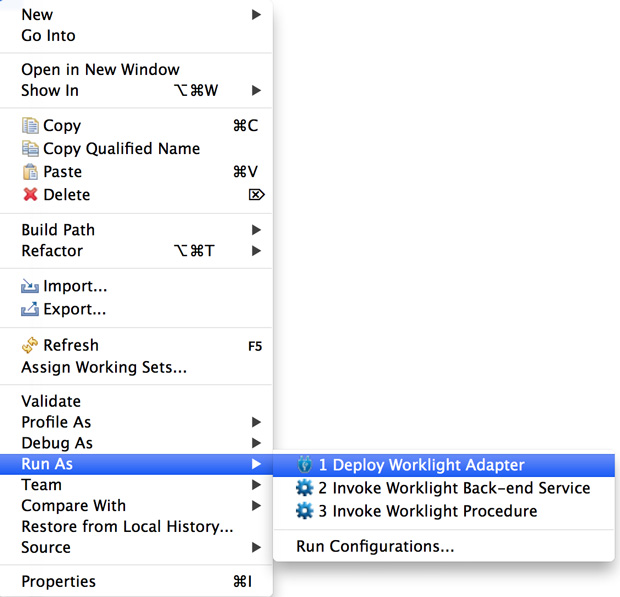
Task: Click the Paste clipboard icon
Action: (x=30, y=172)
